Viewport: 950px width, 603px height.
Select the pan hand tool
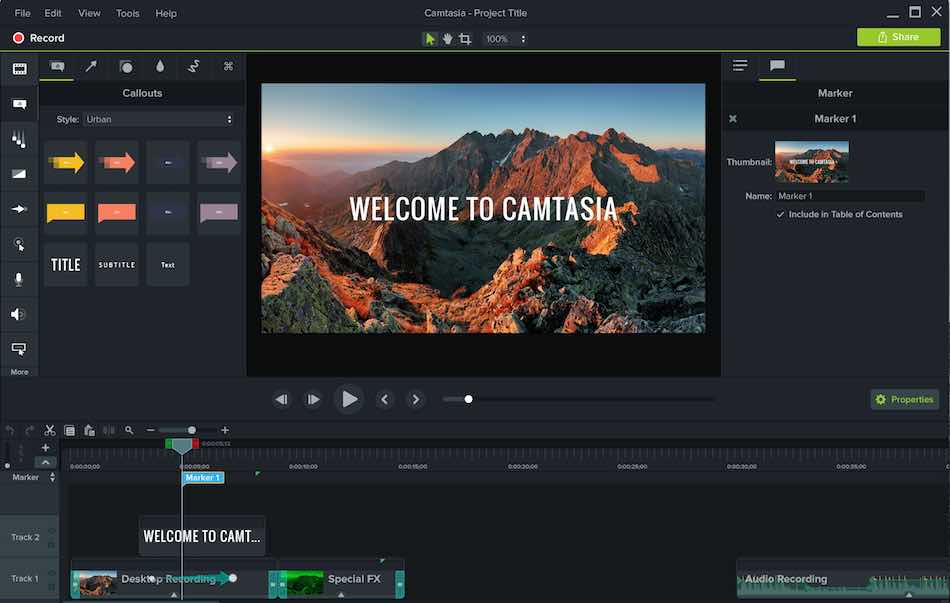tap(447, 39)
